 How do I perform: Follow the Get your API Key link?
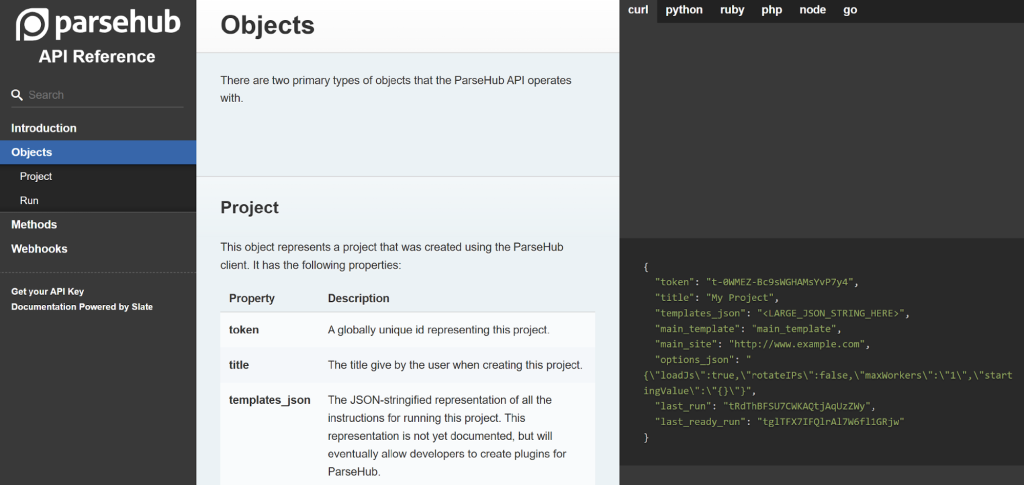click(x=48, y=292)
